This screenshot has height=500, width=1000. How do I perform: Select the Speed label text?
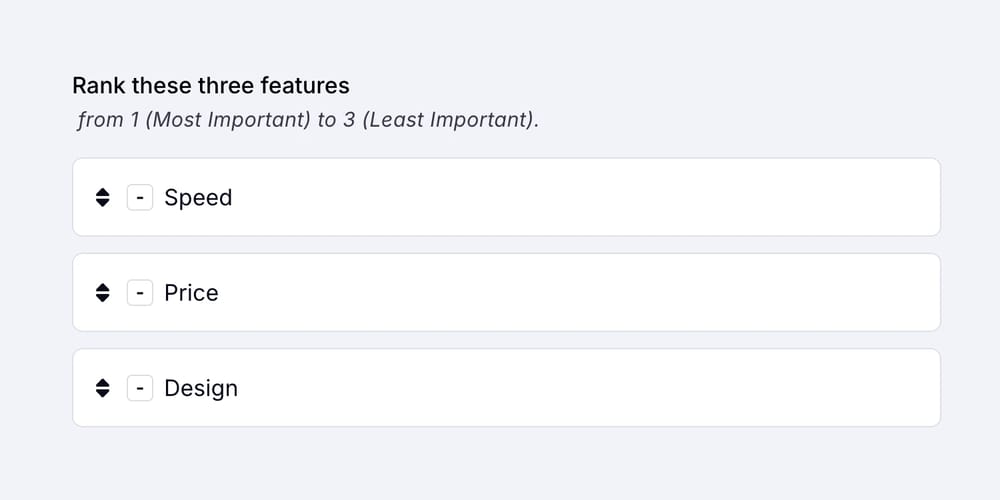(198, 198)
